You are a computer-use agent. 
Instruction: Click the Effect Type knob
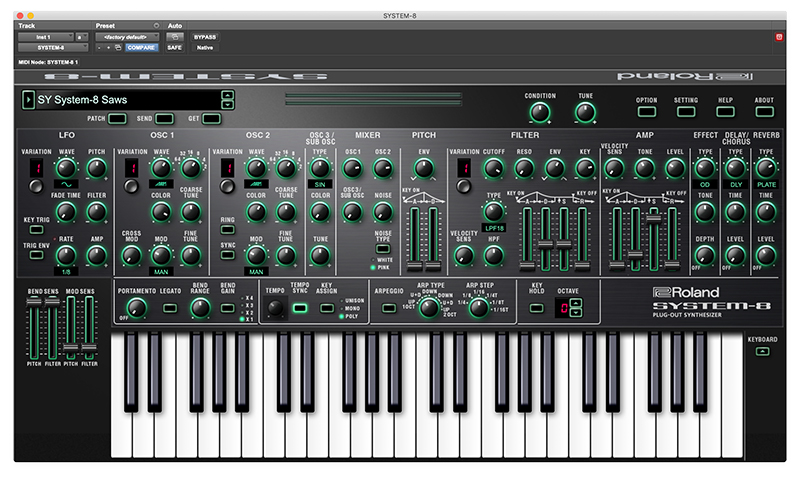pos(705,168)
